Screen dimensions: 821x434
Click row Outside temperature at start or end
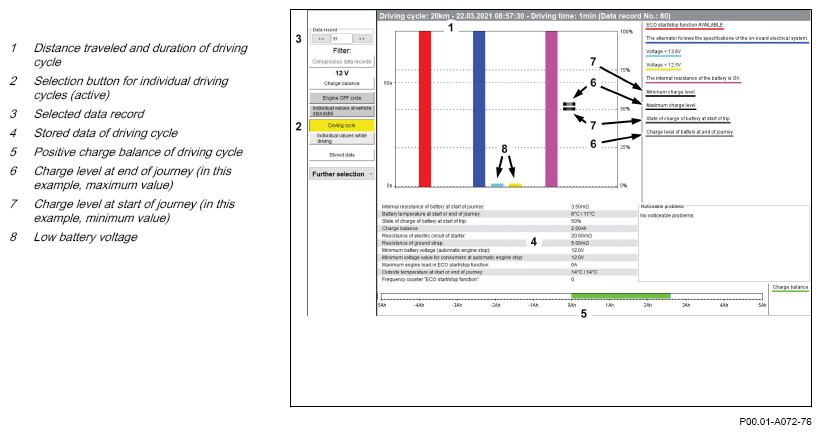[507, 272]
